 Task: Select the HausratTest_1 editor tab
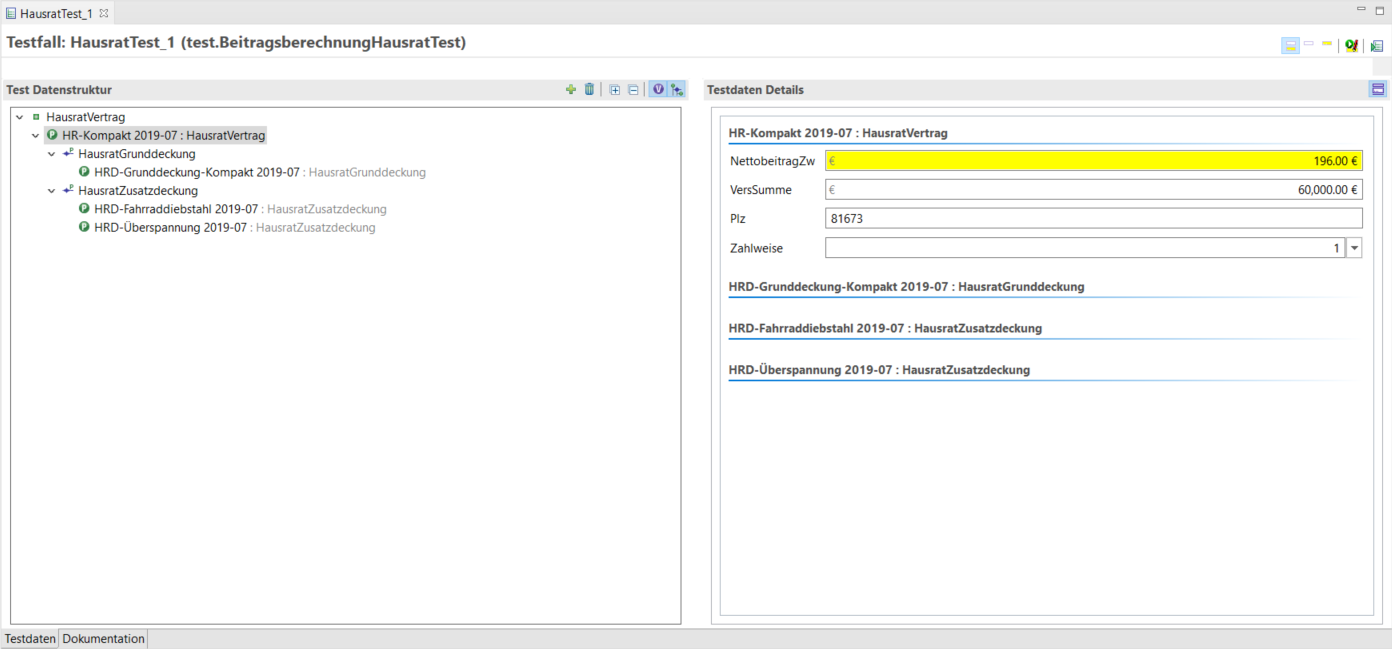(56, 13)
